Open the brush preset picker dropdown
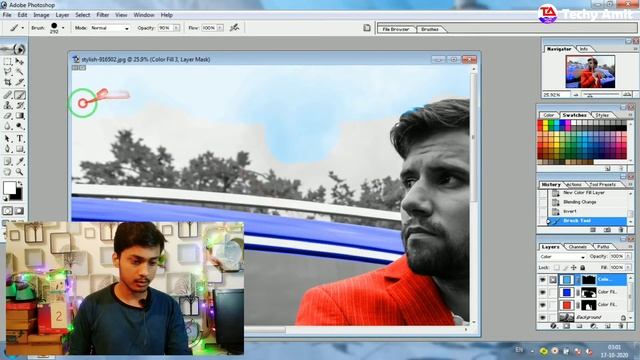This screenshot has width=640, height=360. [x=63, y=28]
